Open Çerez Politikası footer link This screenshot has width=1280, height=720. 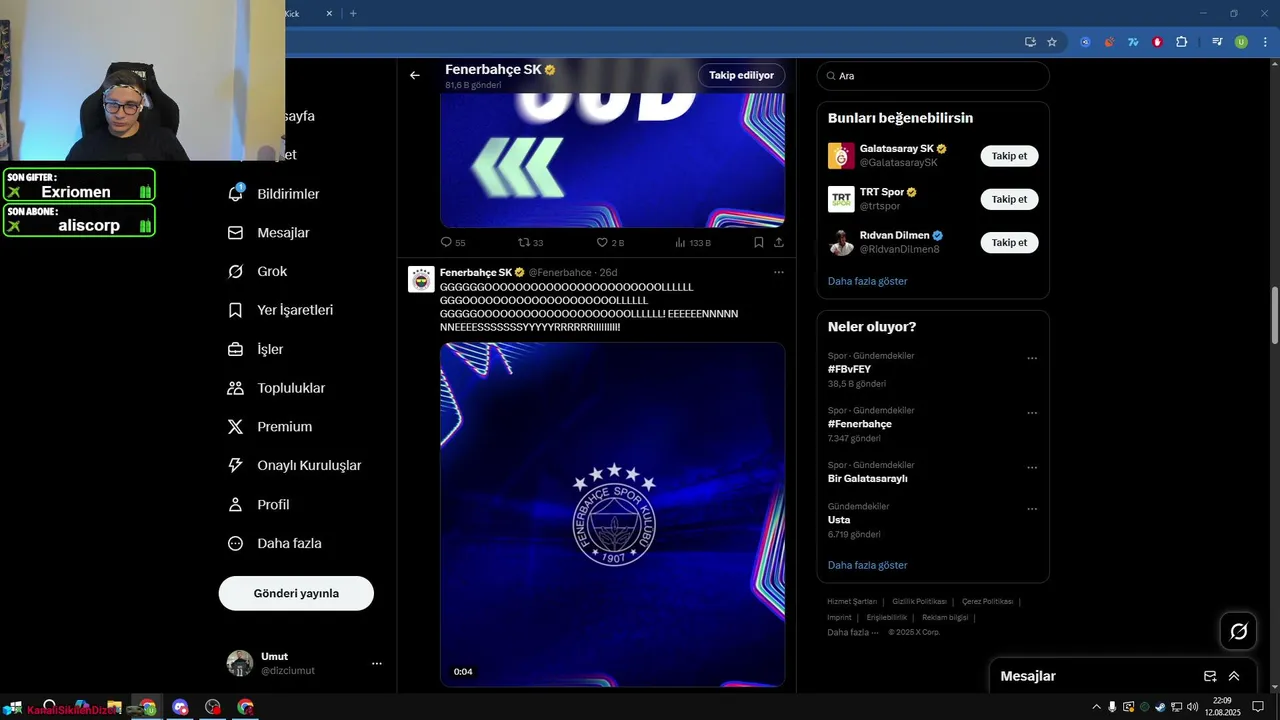point(987,601)
